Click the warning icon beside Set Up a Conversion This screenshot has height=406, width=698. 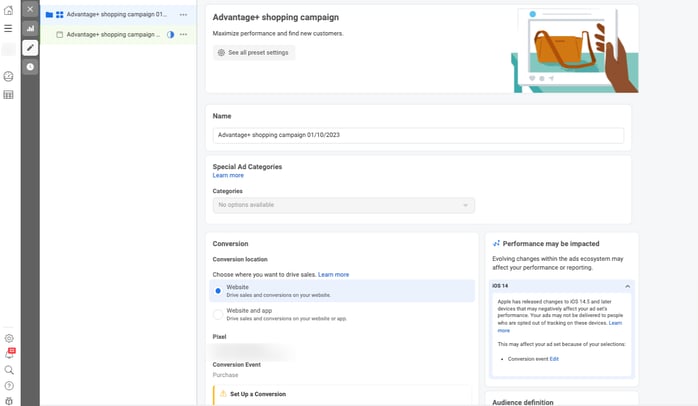coord(223,394)
